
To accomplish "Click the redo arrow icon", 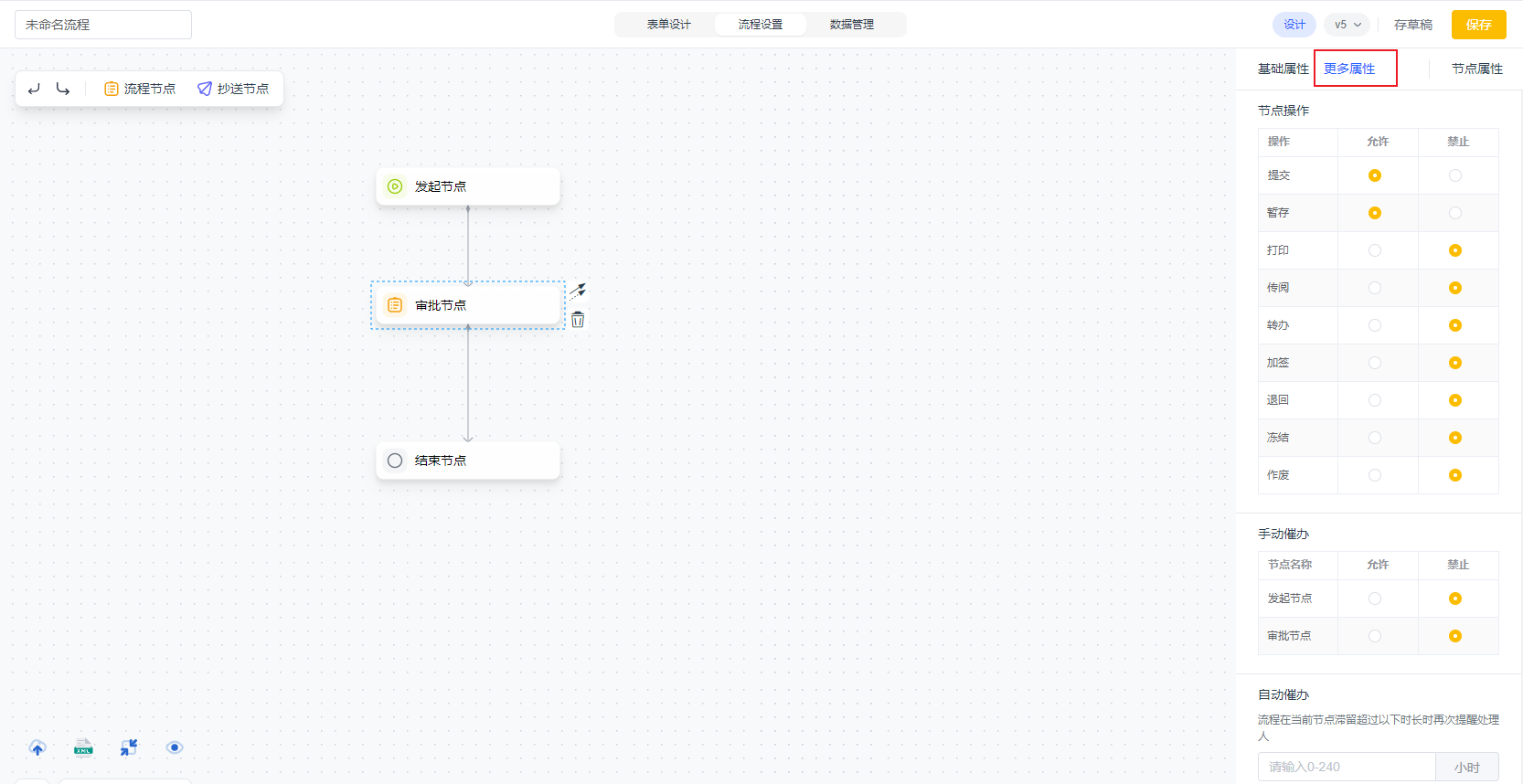I will (63, 89).
